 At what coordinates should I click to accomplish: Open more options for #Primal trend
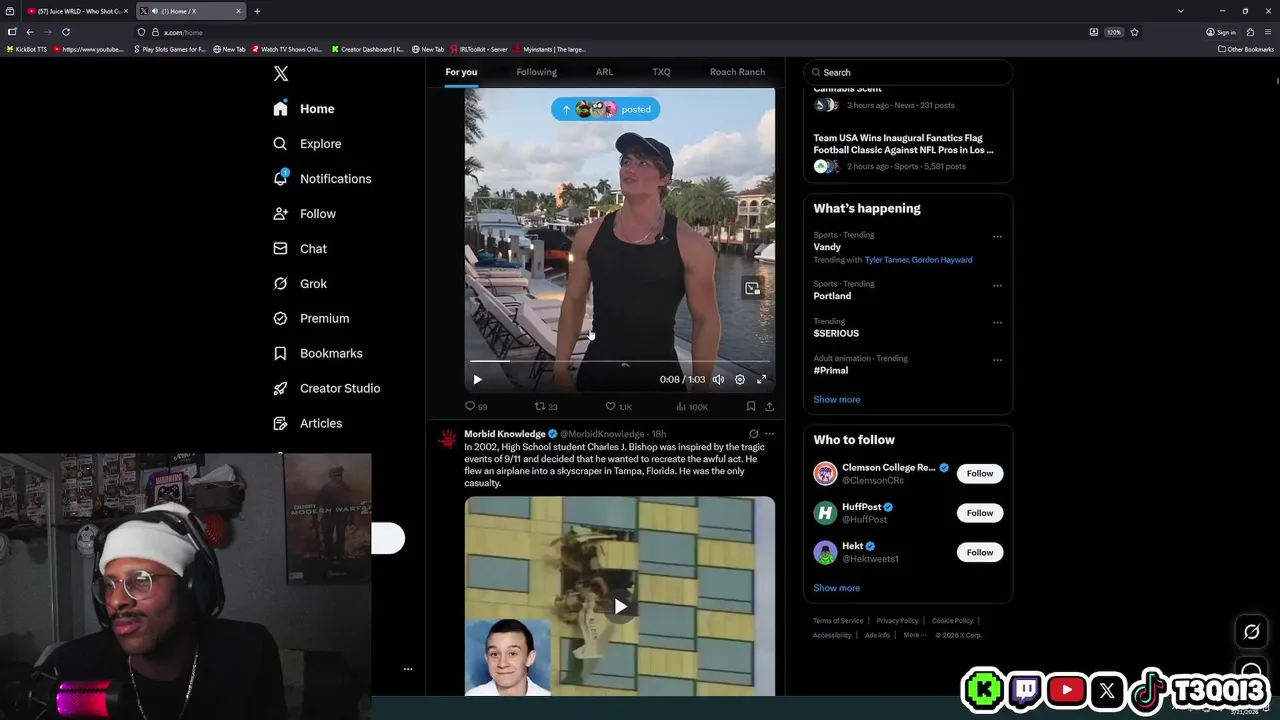tap(997, 360)
